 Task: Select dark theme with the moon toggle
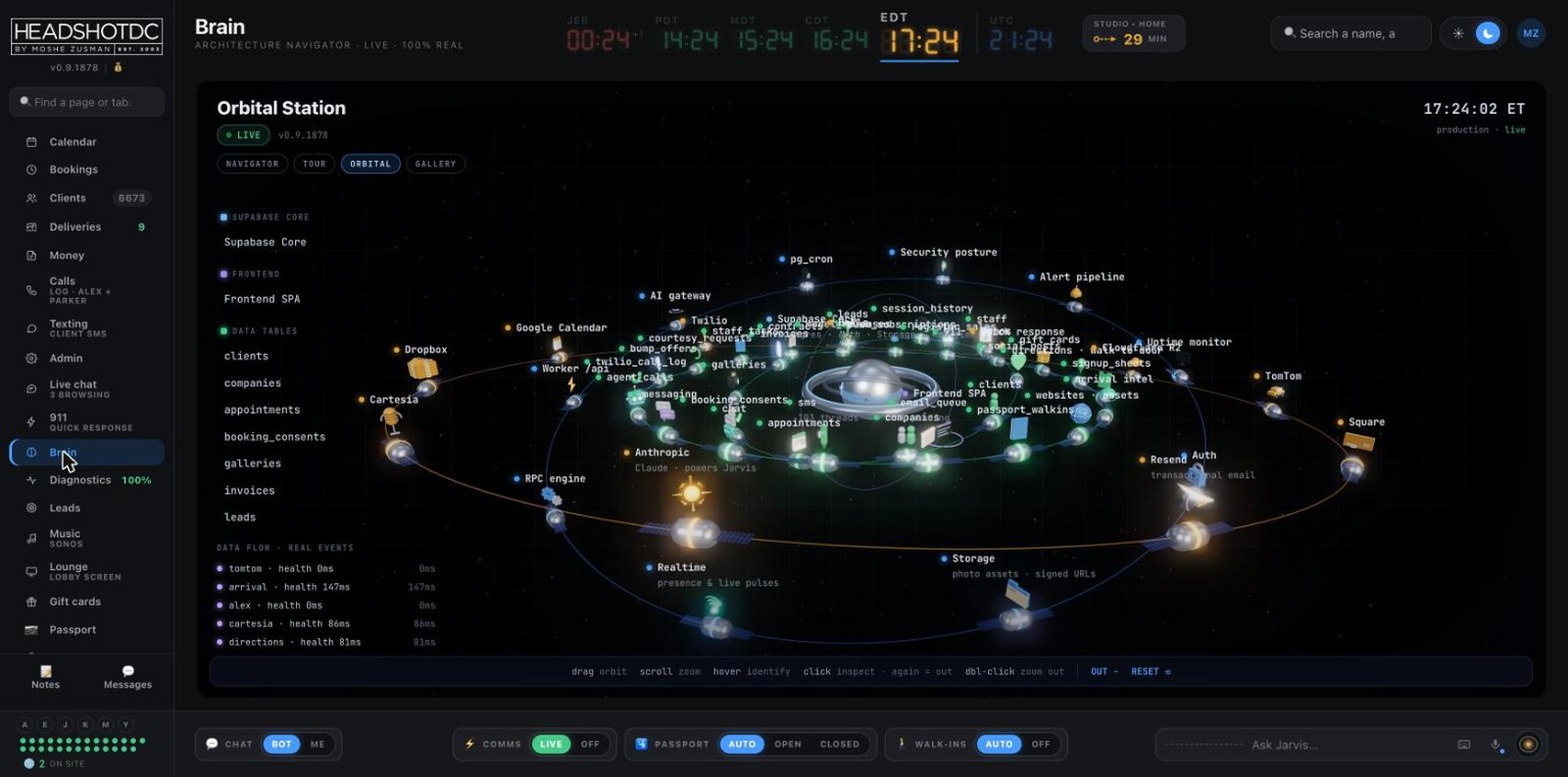(1488, 33)
